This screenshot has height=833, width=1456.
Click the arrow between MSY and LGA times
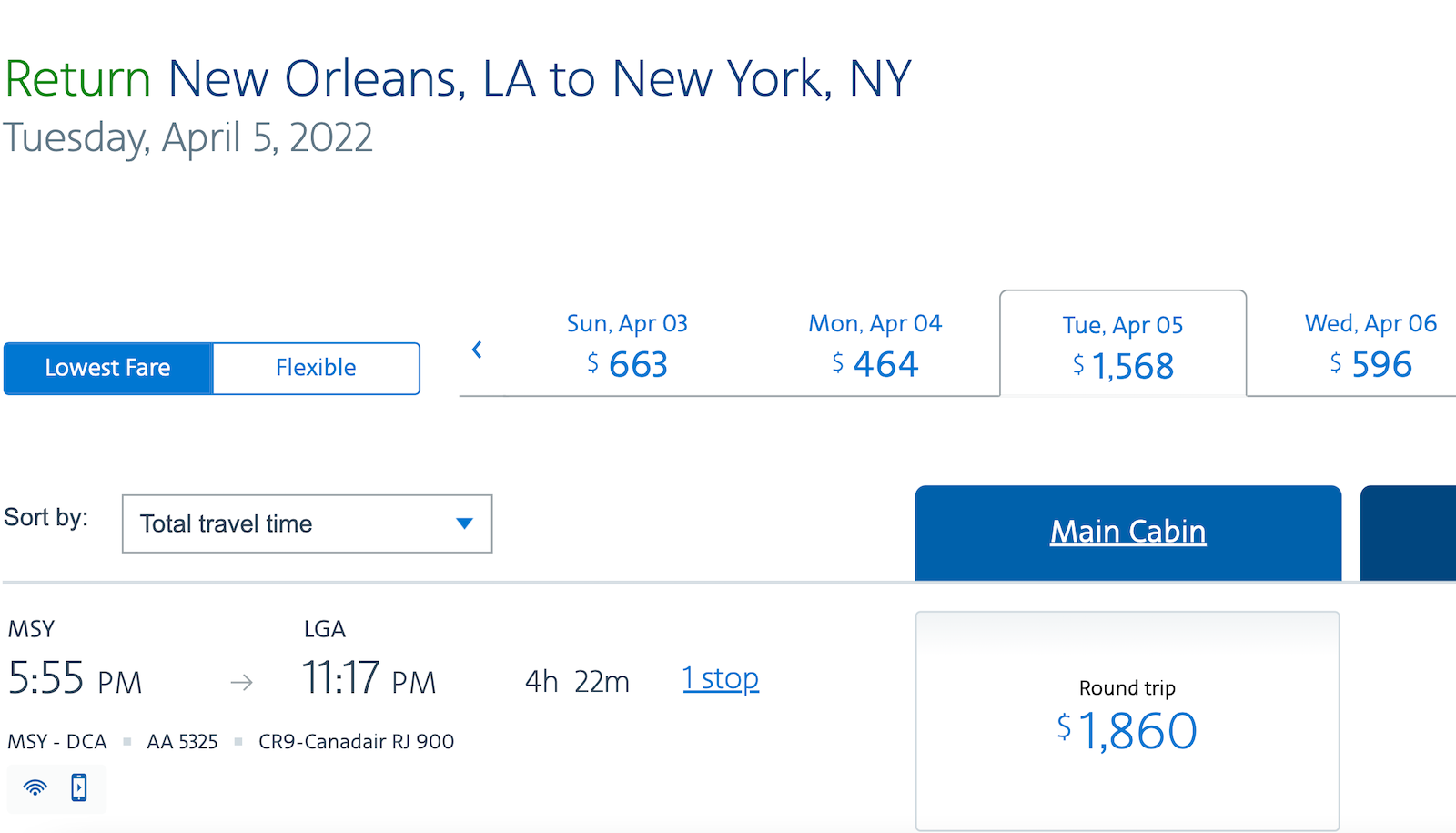click(241, 681)
